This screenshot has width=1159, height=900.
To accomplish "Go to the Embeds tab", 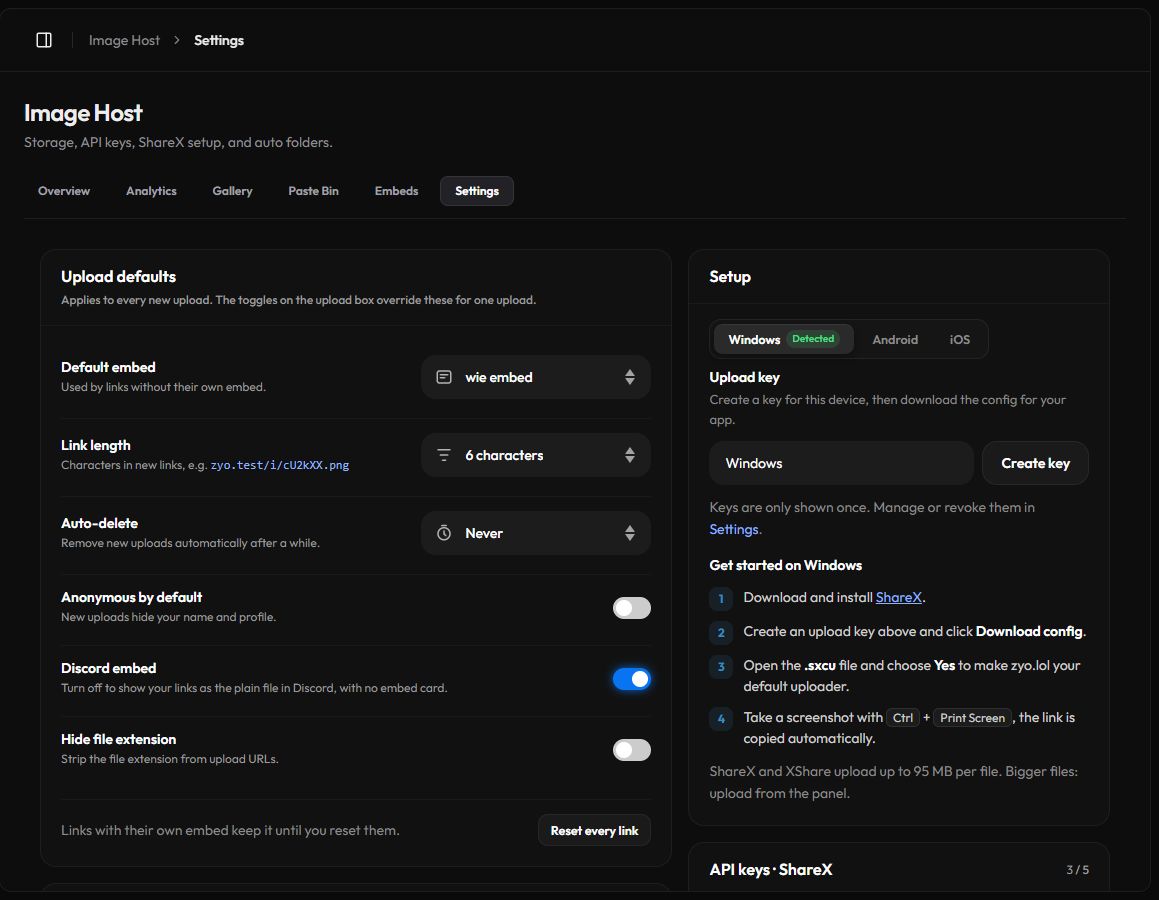I will point(396,191).
